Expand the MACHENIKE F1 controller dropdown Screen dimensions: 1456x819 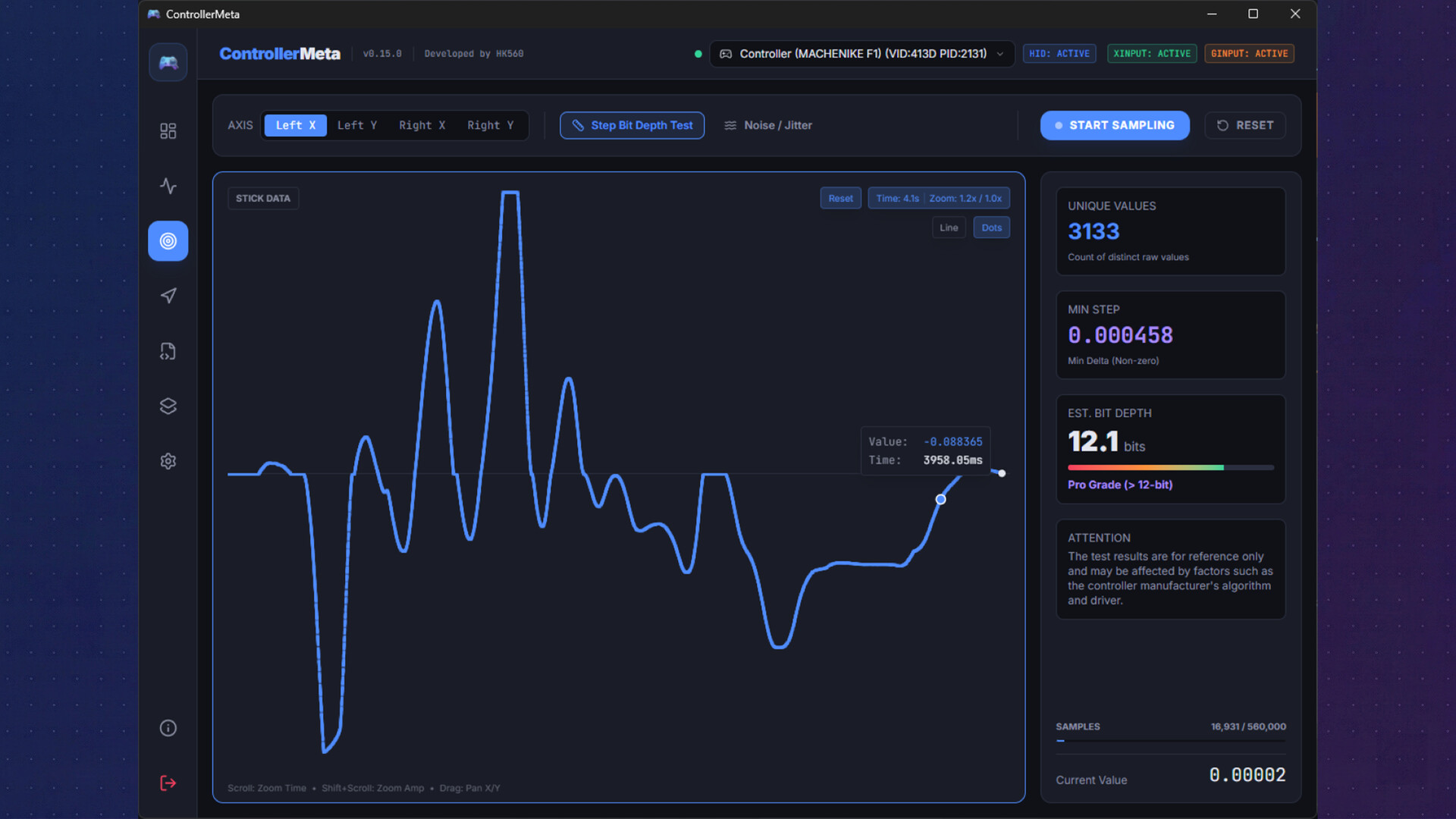pos(861,54)
